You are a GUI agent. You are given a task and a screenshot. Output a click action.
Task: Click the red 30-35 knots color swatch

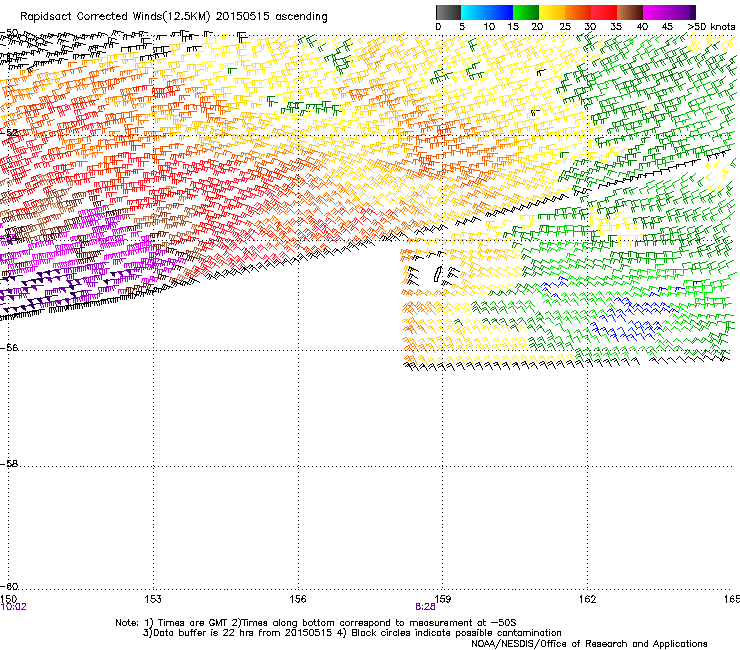604,12
